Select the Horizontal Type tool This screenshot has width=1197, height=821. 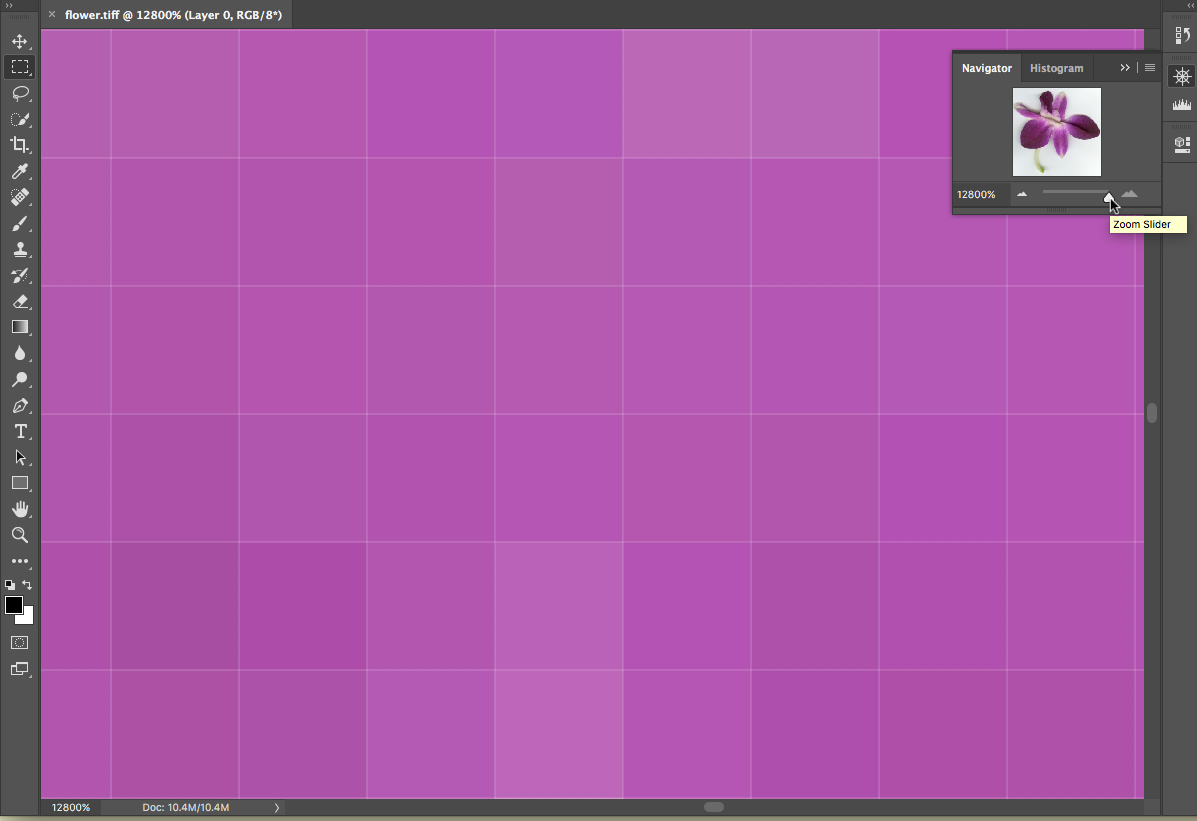click(19, 431)
